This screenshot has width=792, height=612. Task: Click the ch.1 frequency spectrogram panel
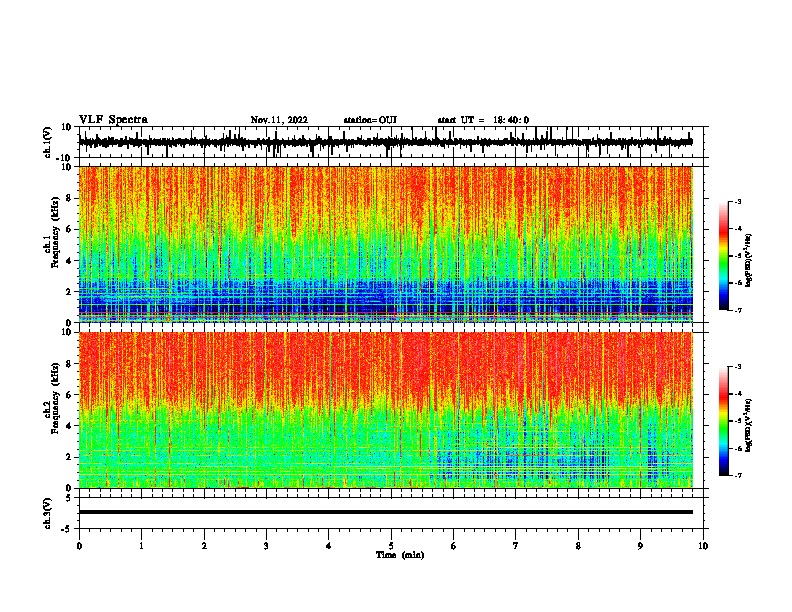click(385, 244)
